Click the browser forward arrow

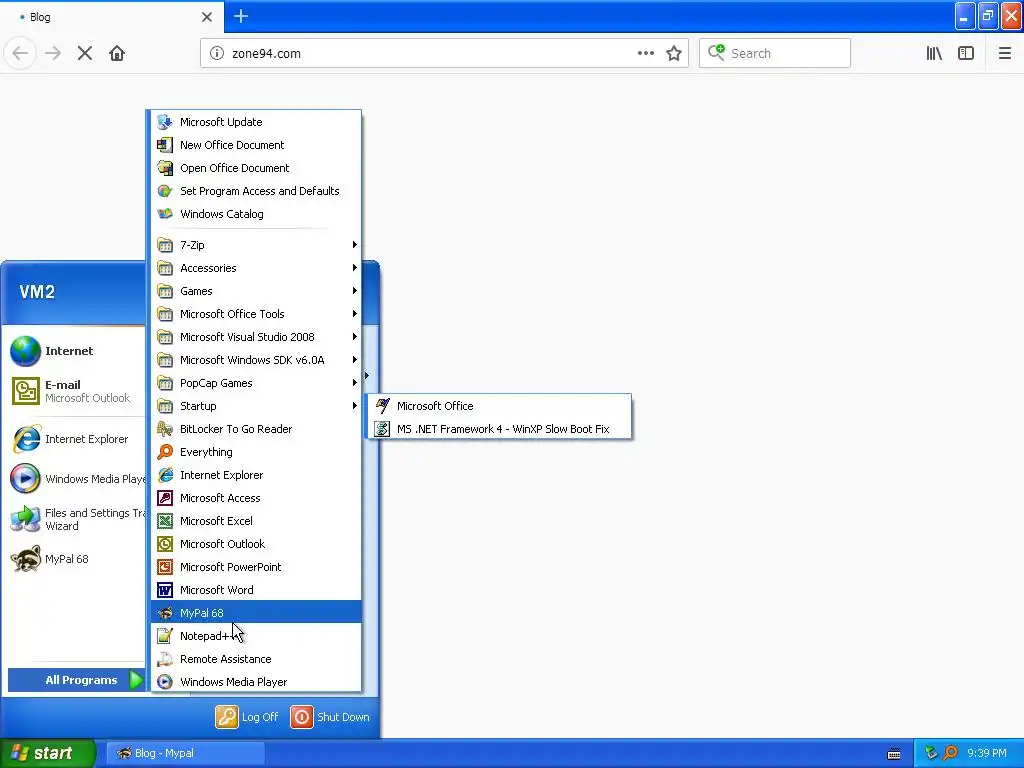[x=53, y=54]
